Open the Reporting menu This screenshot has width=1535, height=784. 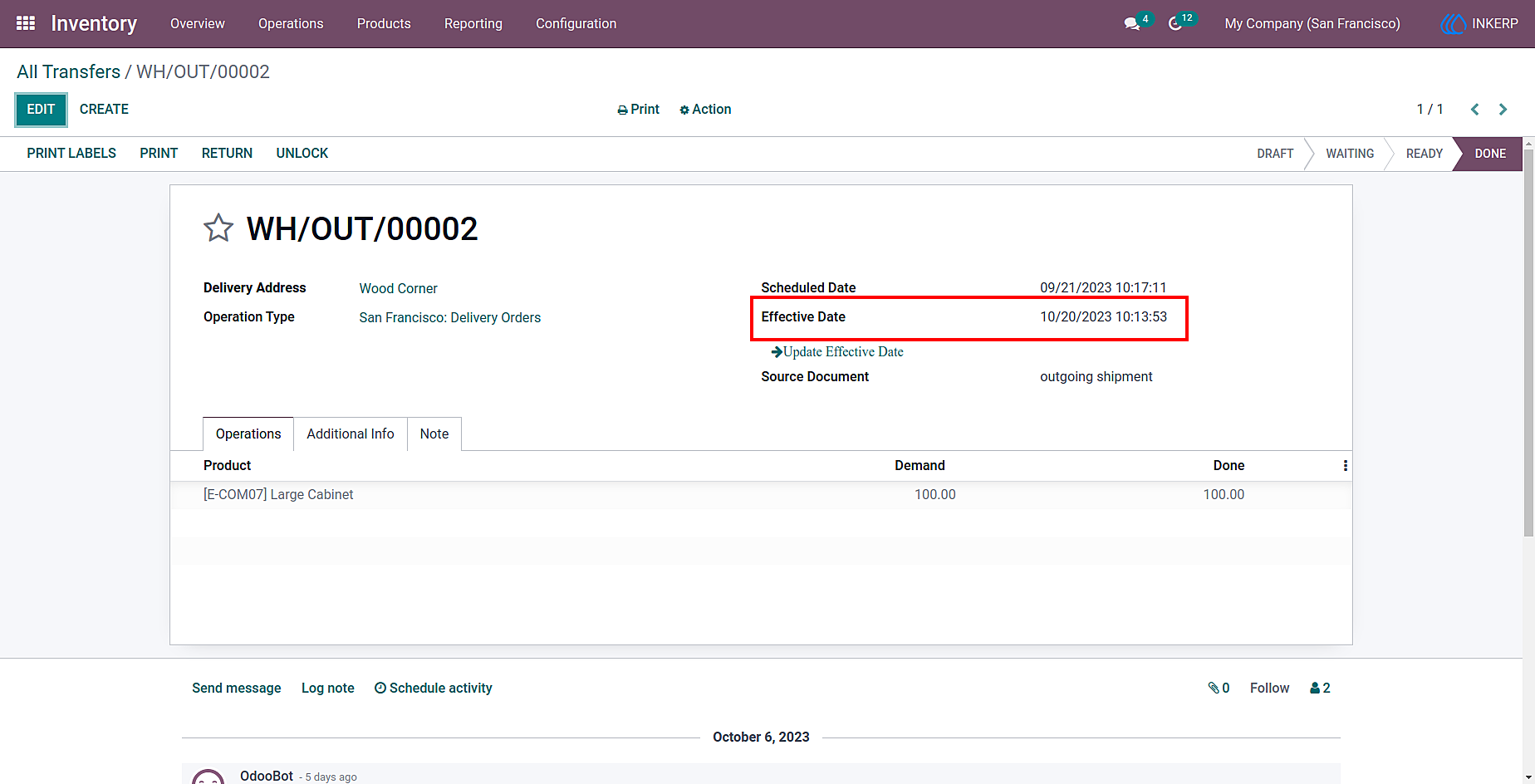pos(473,24)
